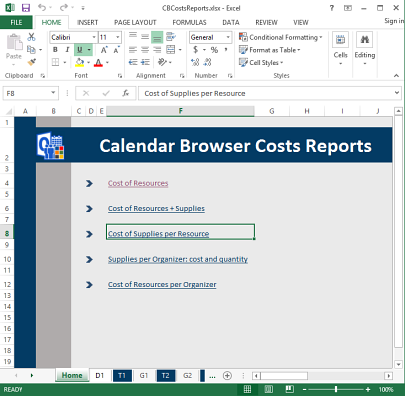405x396 pixels.
Task: Align text to top of cell
Action: click(133, 36)
